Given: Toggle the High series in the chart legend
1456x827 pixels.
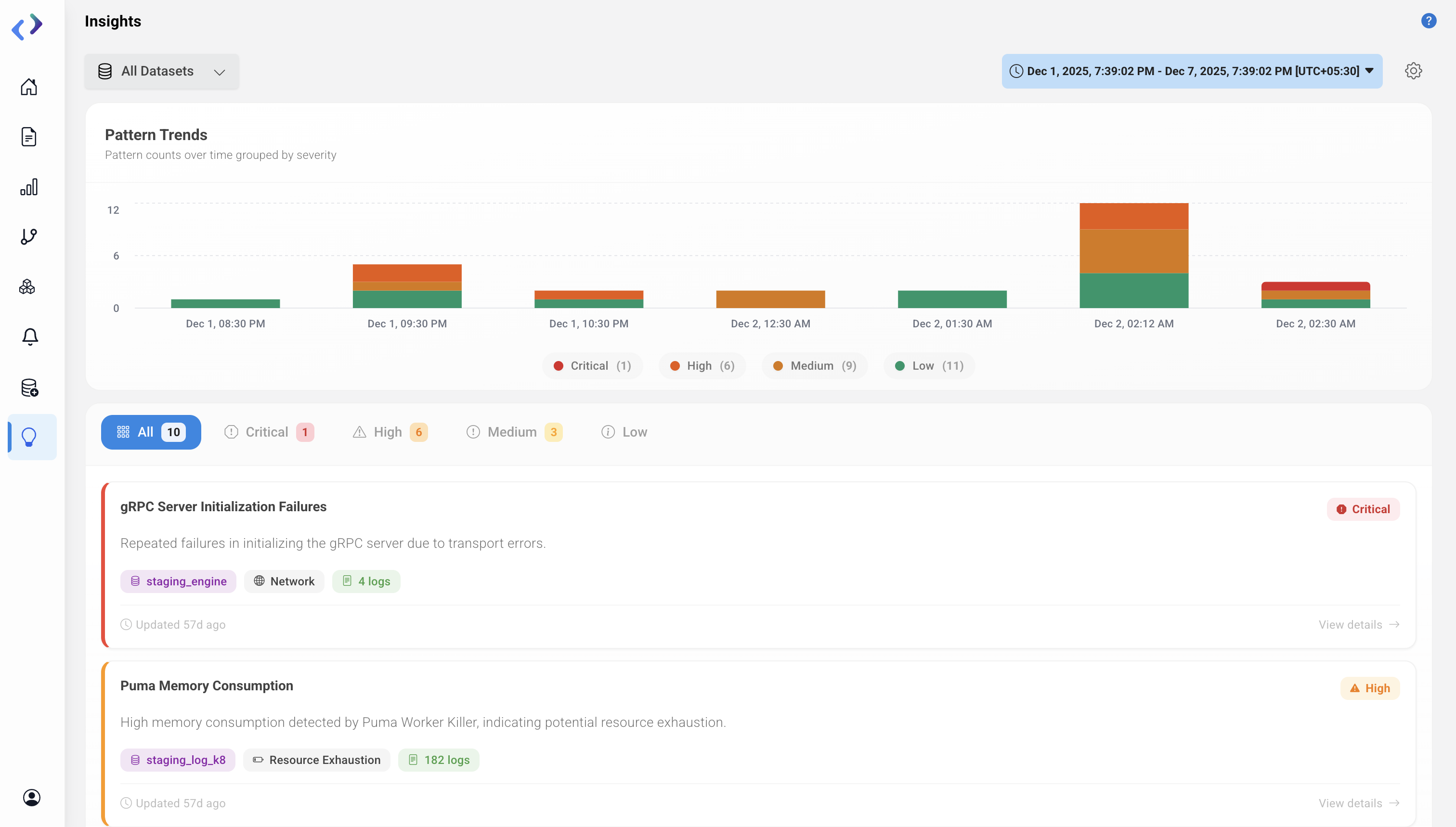Looking at the screenshot, I should coord(702,366).
